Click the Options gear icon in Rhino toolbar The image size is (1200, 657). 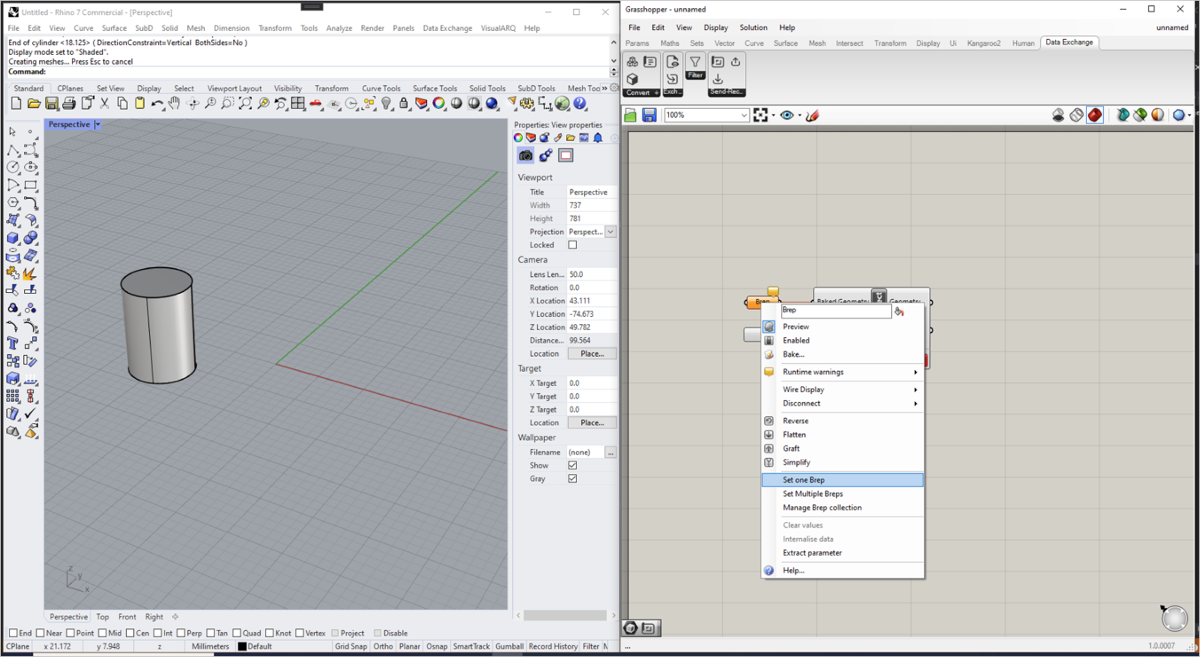click(525, 104)
